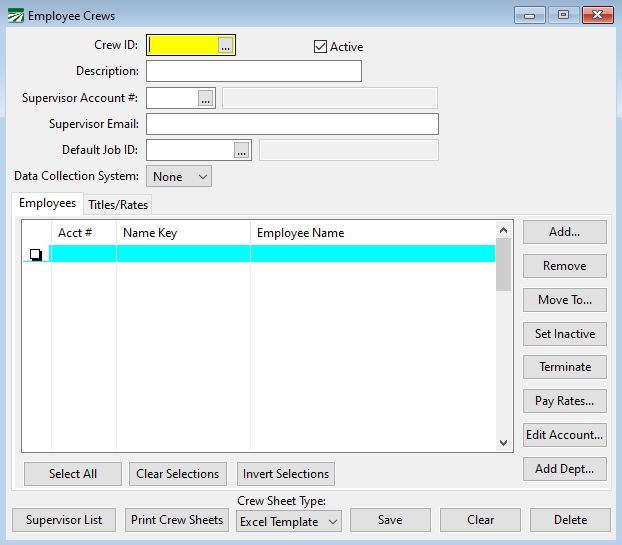
Task: Click Select All button
Action: [x=73, y=474]
